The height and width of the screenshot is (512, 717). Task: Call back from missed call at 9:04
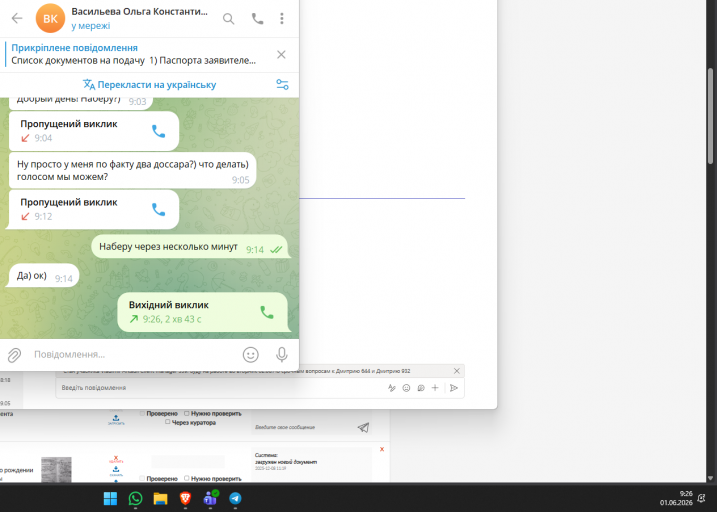158,132
